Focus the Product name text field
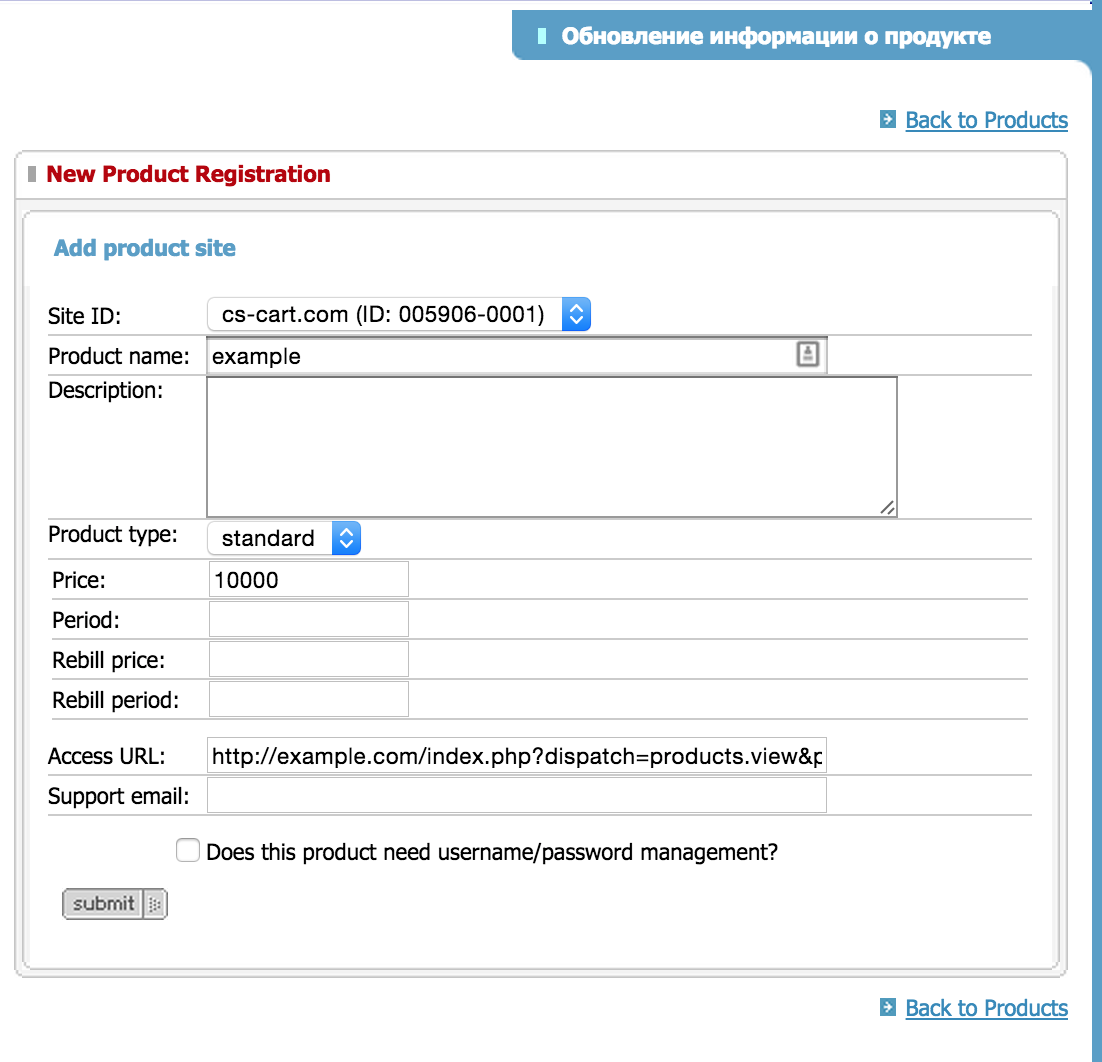 (500, 356)
